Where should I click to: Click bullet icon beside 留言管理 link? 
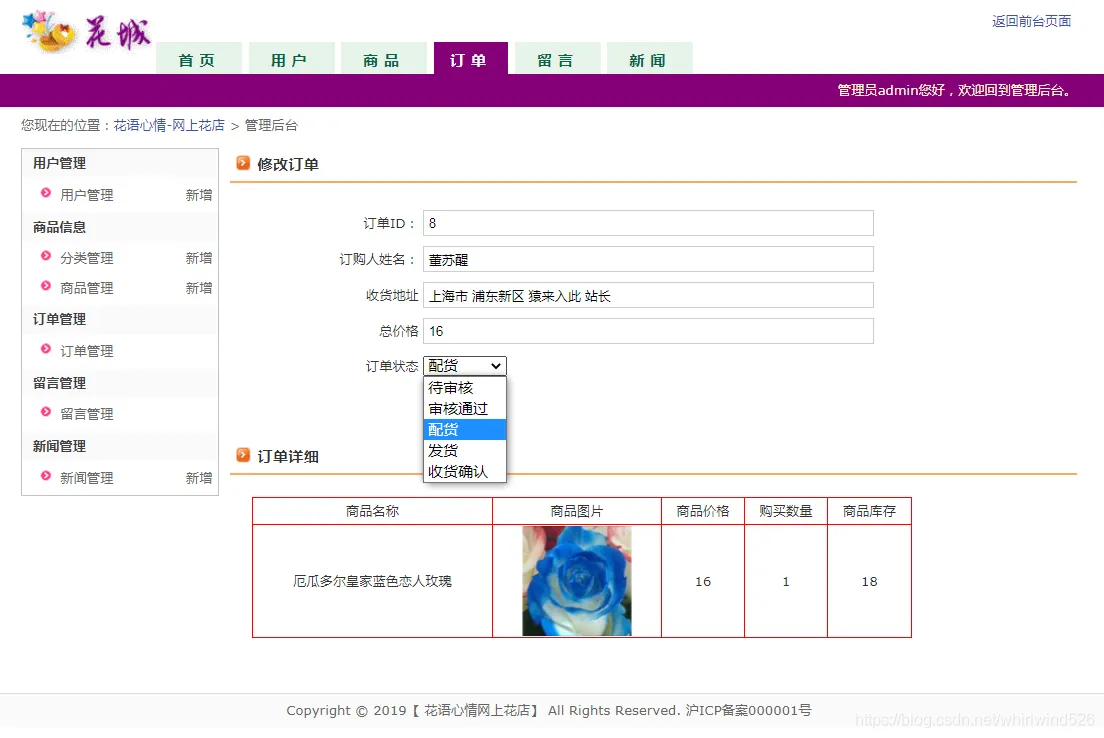pos(46,412)
